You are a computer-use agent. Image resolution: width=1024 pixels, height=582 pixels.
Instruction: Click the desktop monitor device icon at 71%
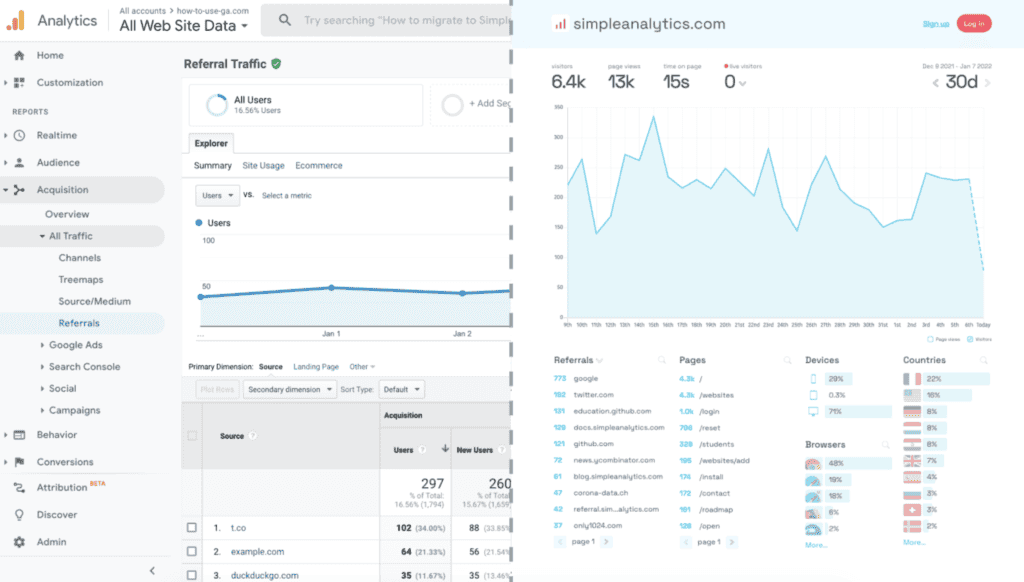pos(813,412)
